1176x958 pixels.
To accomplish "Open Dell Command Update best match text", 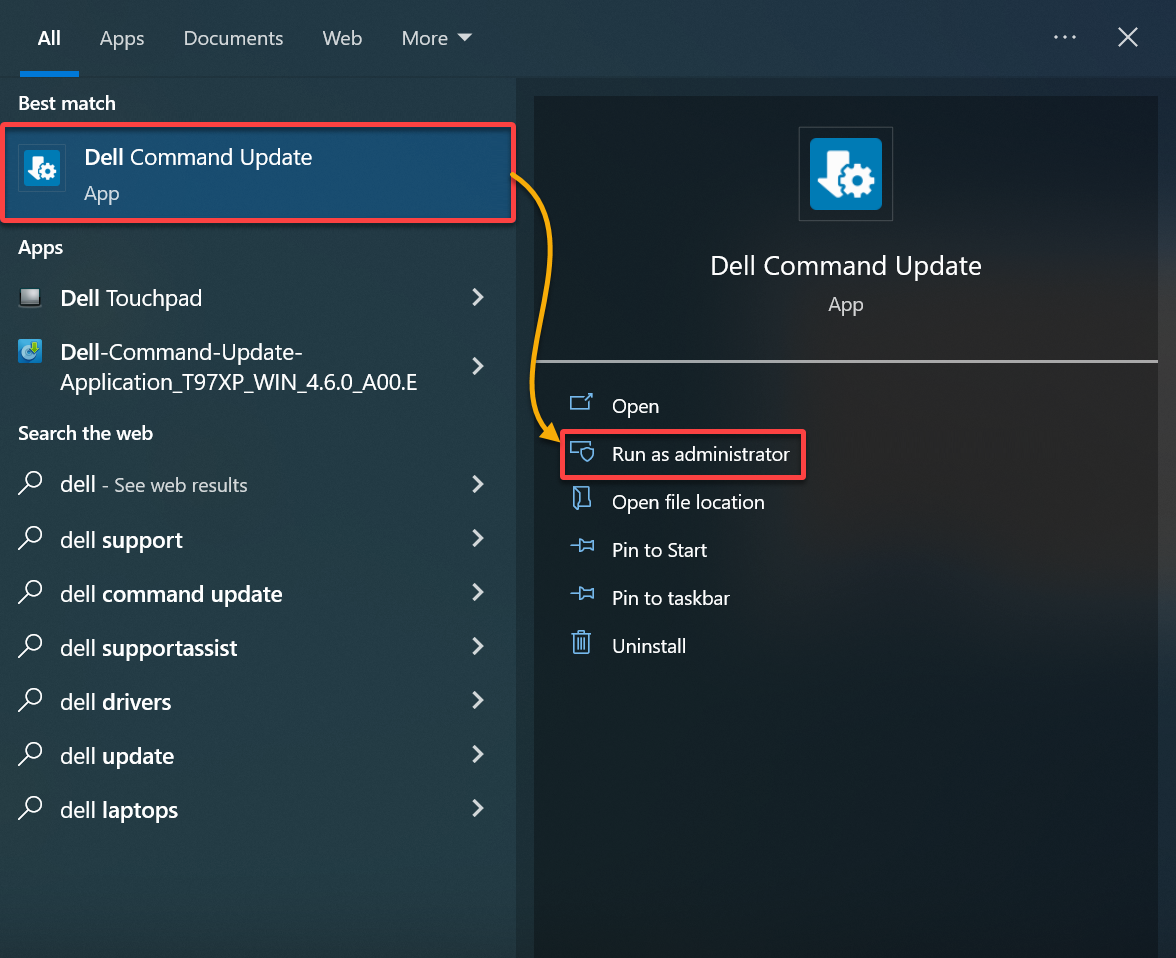I will click(x=198, y=157).
